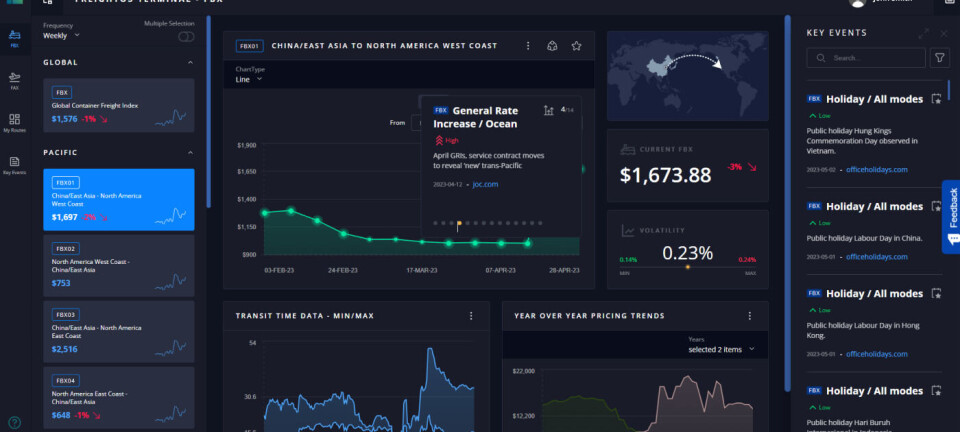
Task: Open the FBX section in left sidebar
Action: (14, 42)
